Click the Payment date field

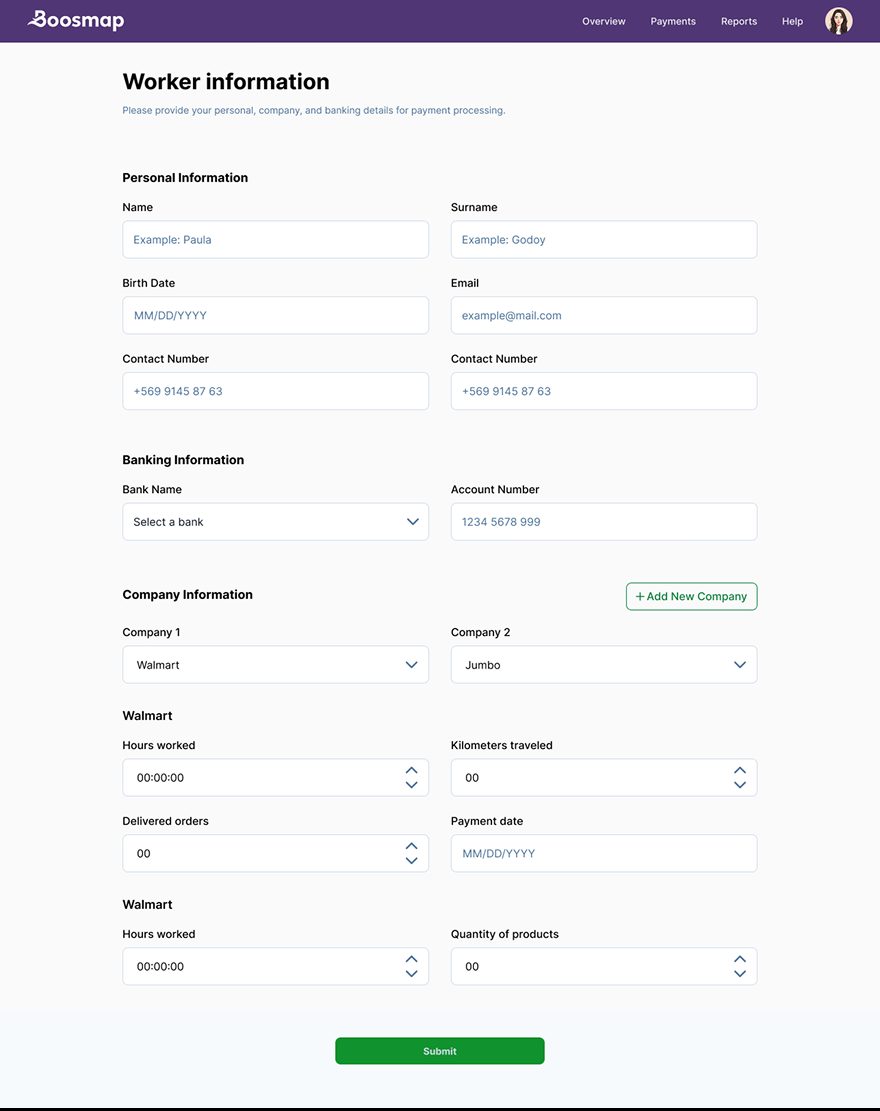(x=604, y=853)
